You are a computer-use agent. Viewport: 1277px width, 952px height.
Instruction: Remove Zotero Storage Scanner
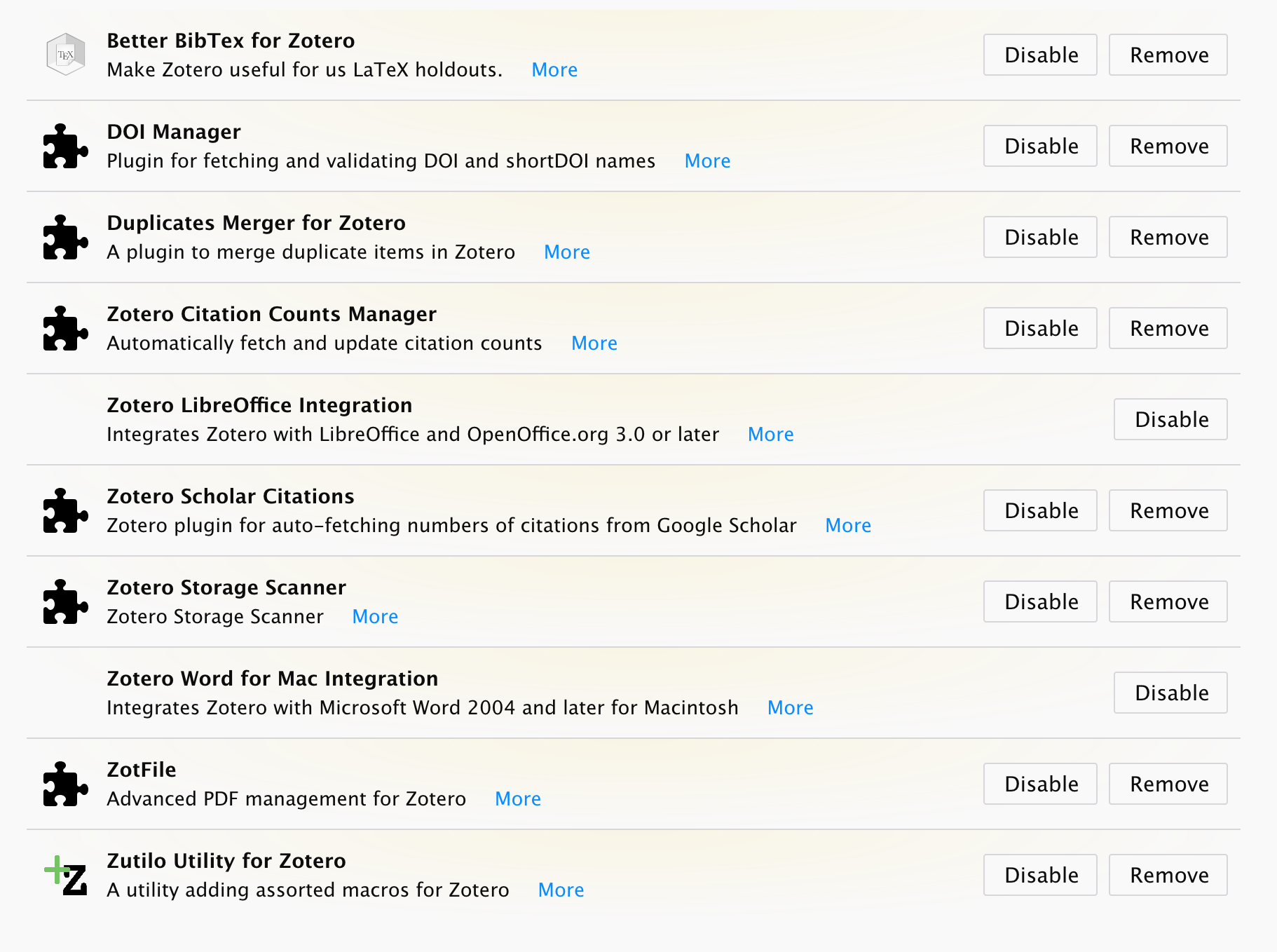tap(1168, 601)
